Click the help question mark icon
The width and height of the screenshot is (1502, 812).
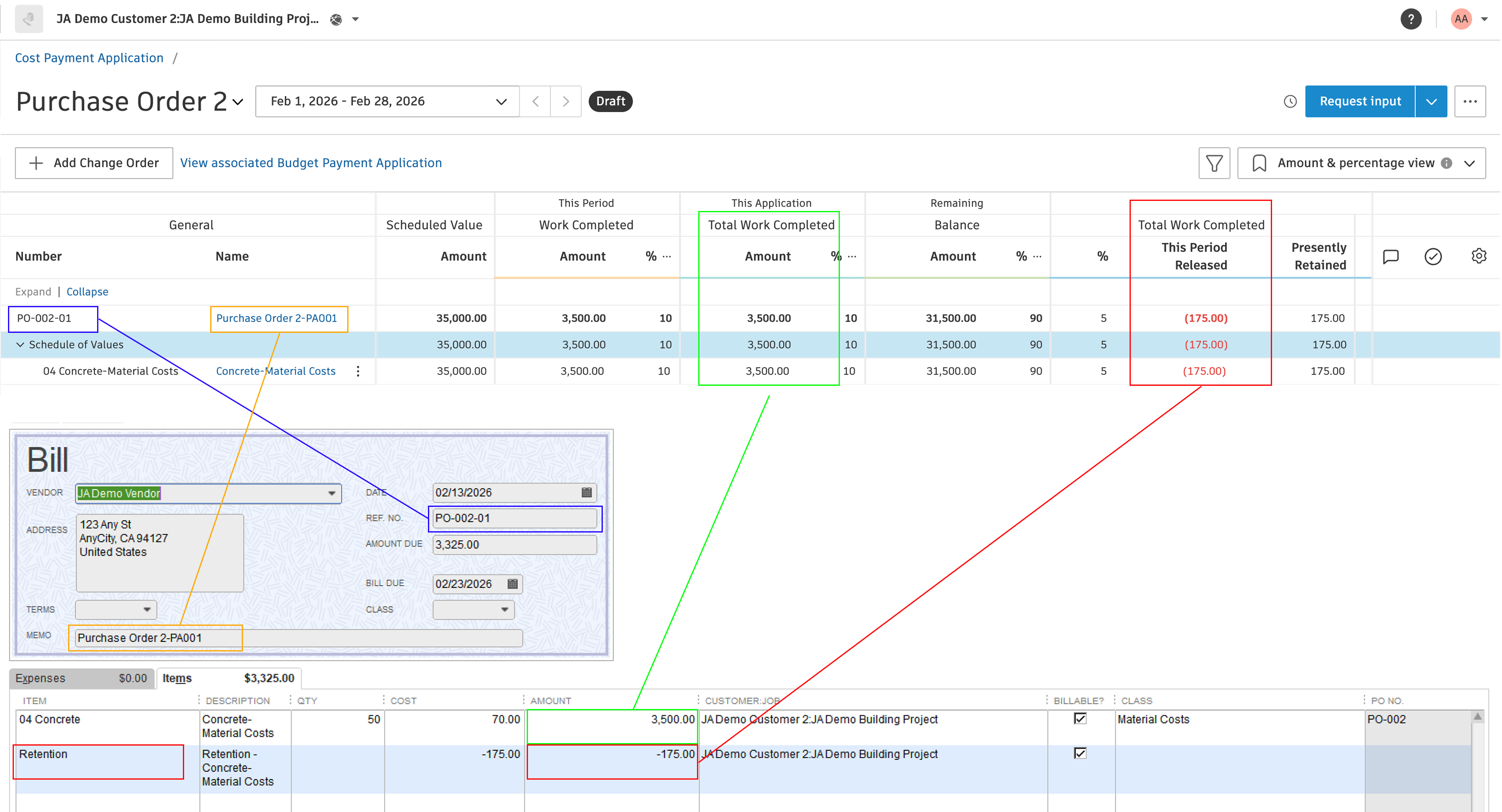coord(1411,18)
